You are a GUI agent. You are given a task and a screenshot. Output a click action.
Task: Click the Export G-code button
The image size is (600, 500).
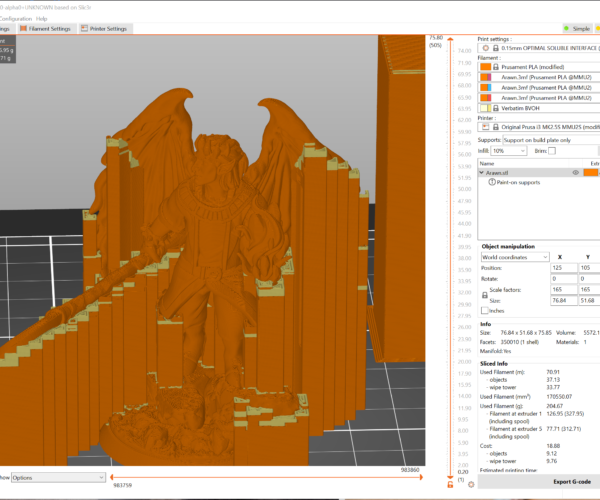(x=572, y=482)
